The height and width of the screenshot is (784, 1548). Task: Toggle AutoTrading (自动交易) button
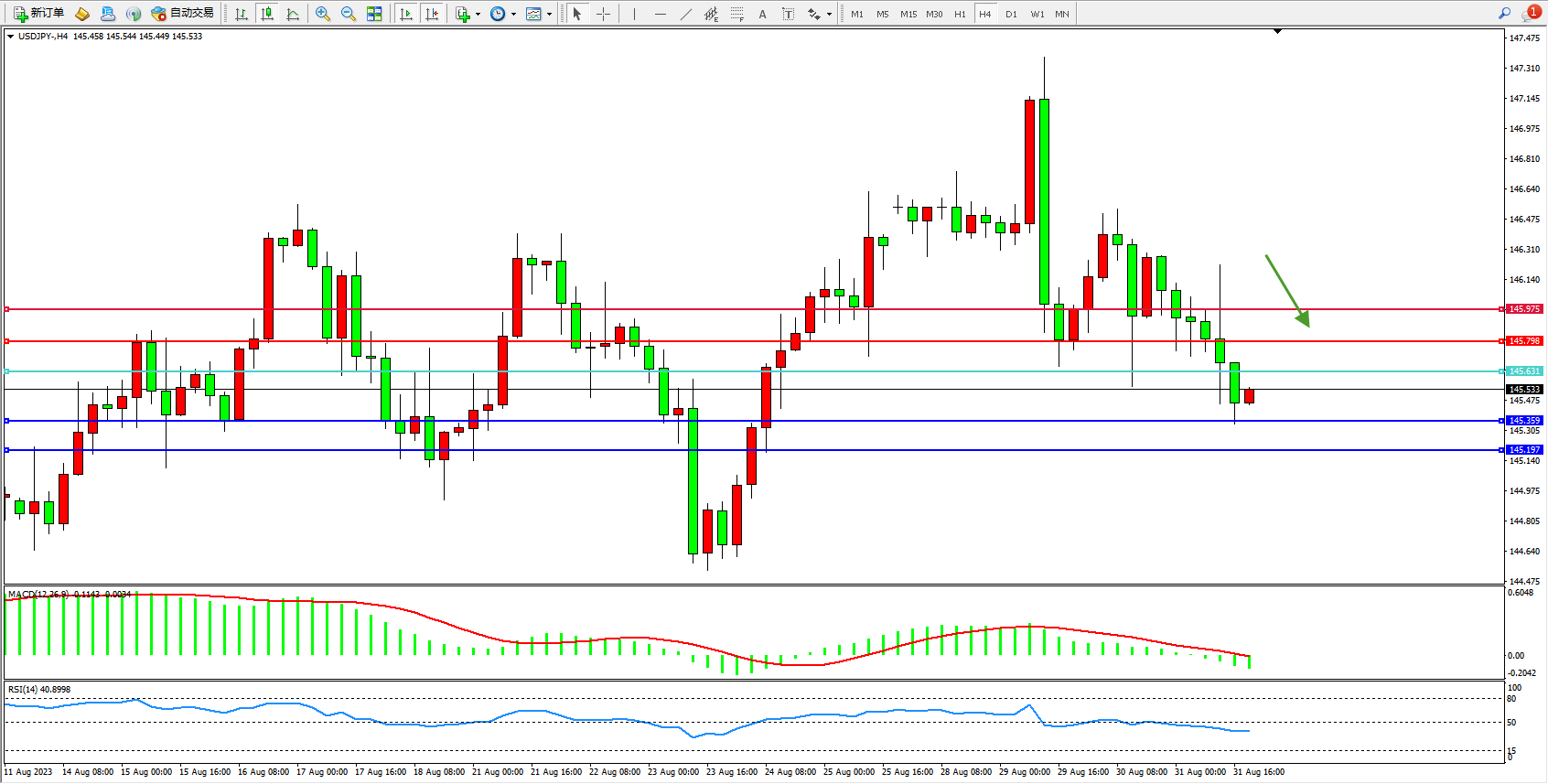(182, 14)
